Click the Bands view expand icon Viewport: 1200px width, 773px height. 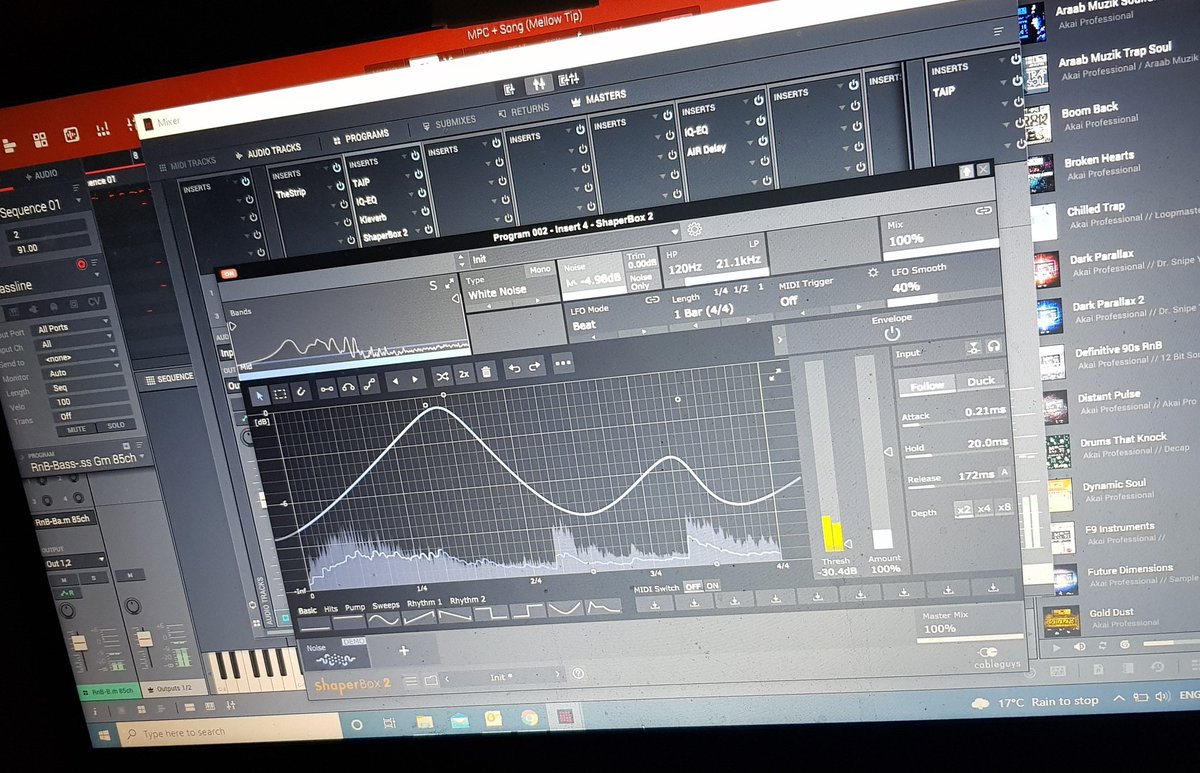click(x=449, y=284)
